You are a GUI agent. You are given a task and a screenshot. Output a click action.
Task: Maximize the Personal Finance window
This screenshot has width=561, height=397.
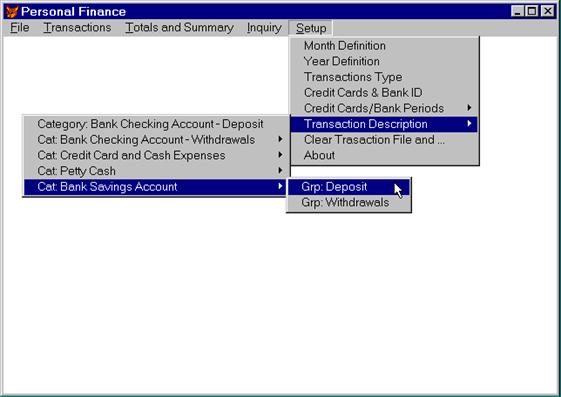tap(532, 11)
